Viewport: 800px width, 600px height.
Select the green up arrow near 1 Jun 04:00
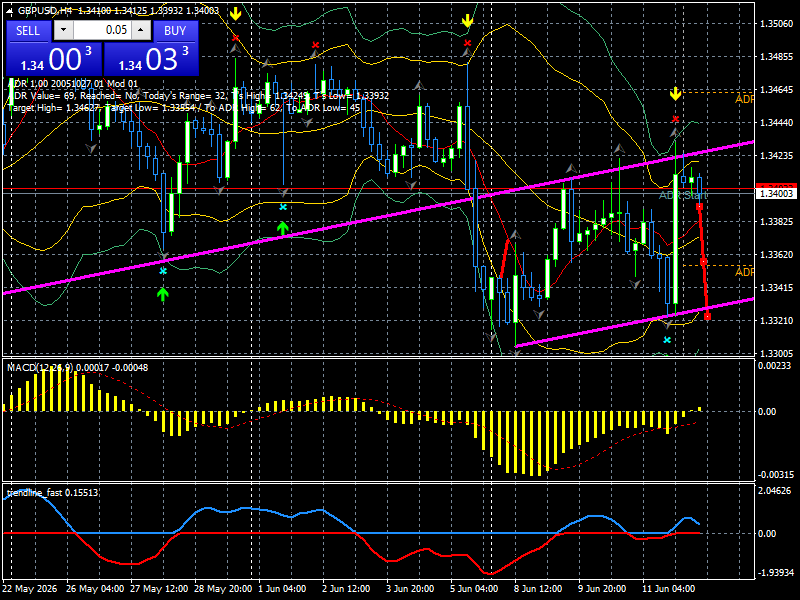pos(283,228)
